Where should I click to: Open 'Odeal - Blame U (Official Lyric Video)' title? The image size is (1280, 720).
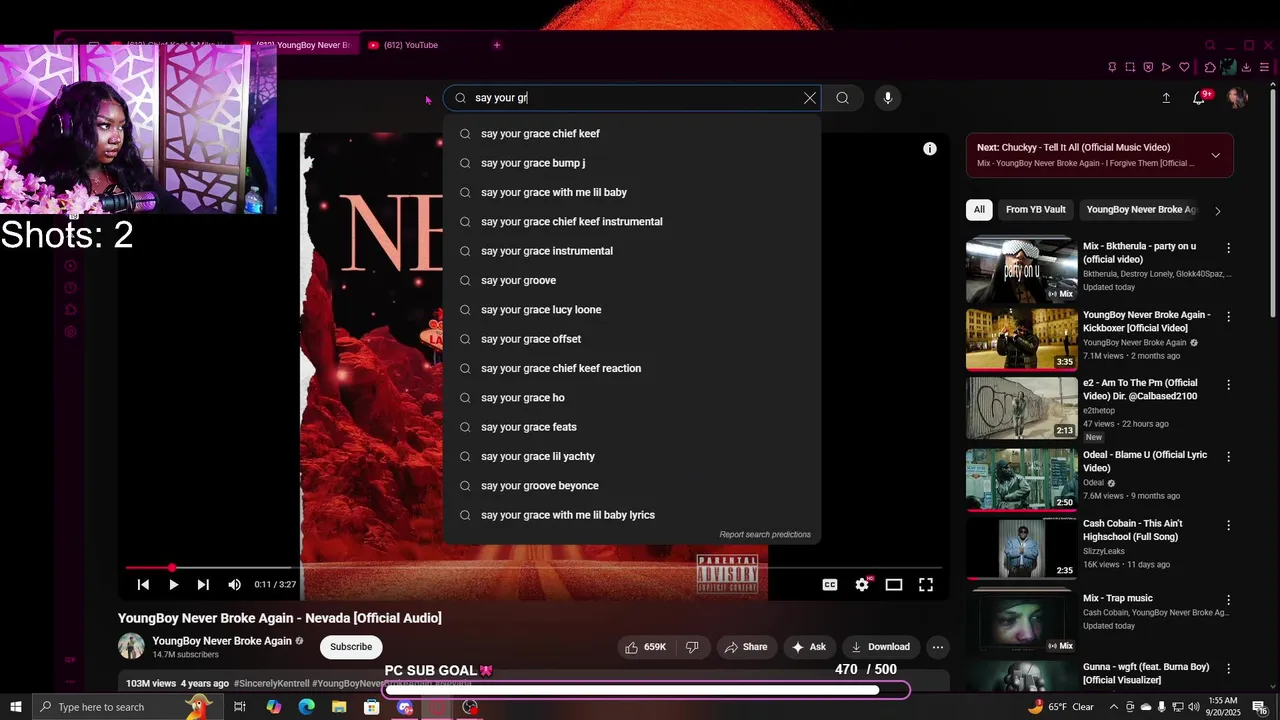[1145, 462]
